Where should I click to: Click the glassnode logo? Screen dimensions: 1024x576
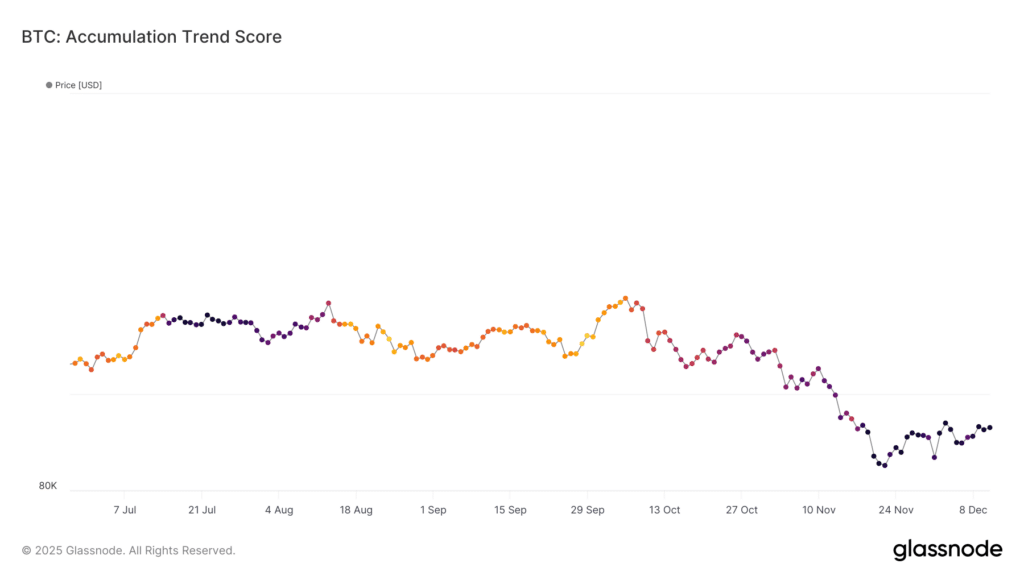(946, 549)
